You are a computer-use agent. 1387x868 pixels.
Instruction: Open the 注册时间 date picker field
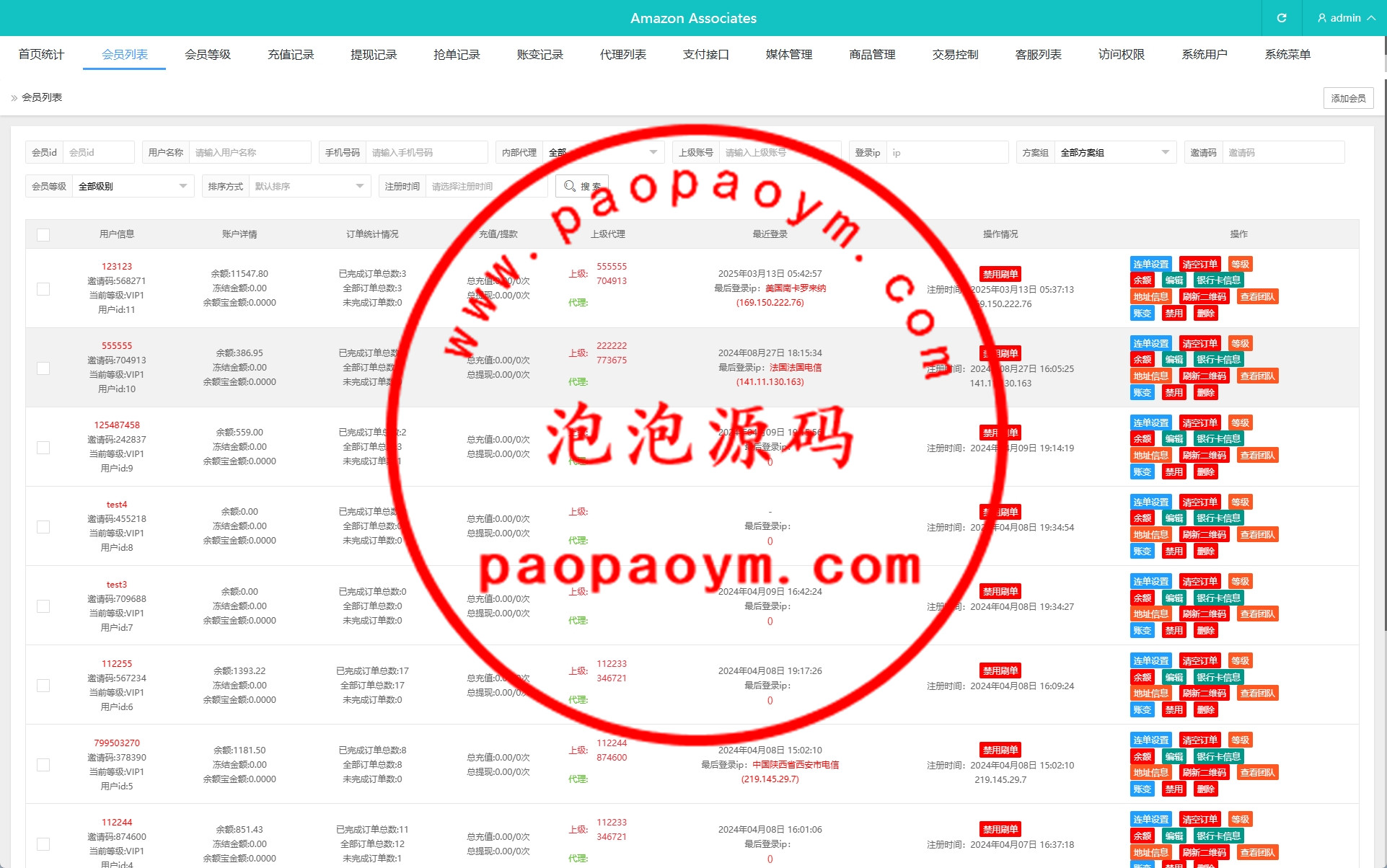click(x=486, y=186)
